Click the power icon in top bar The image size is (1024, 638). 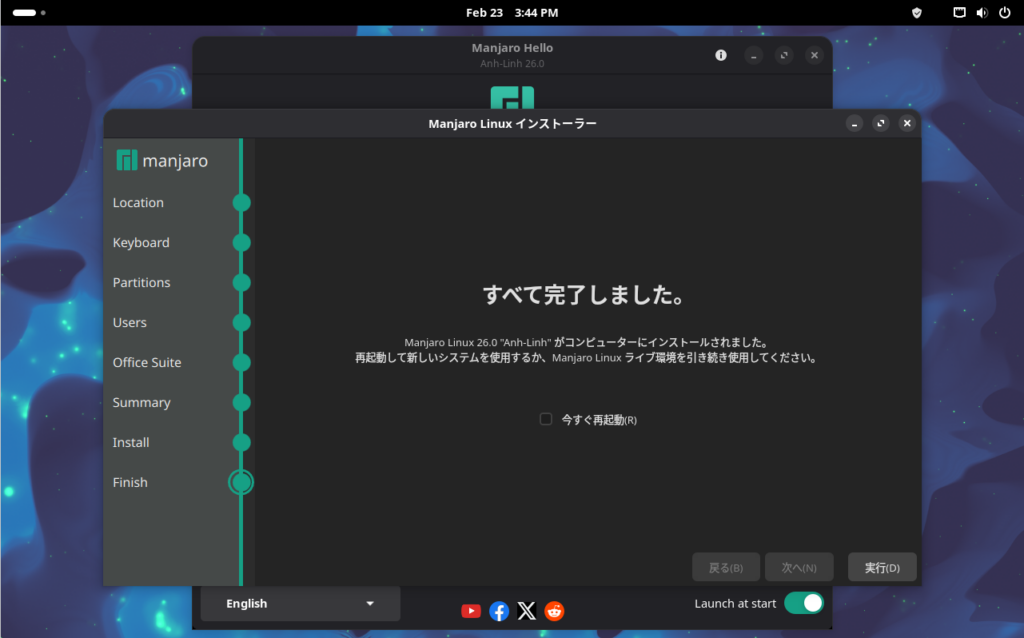(x=1004, y=13)
